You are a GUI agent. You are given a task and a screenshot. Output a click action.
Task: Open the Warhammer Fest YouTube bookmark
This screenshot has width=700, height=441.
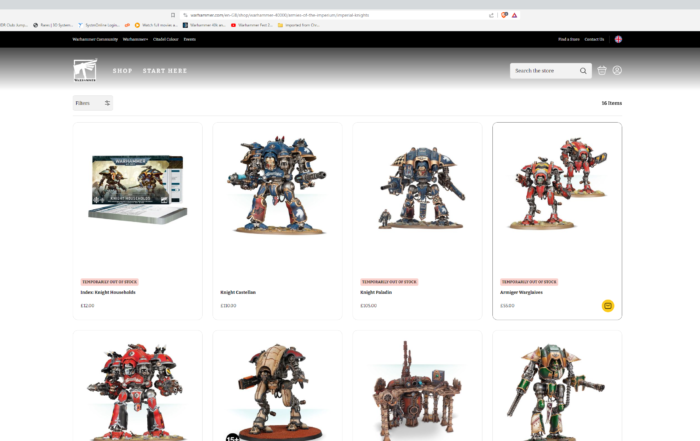coord(251,25)
